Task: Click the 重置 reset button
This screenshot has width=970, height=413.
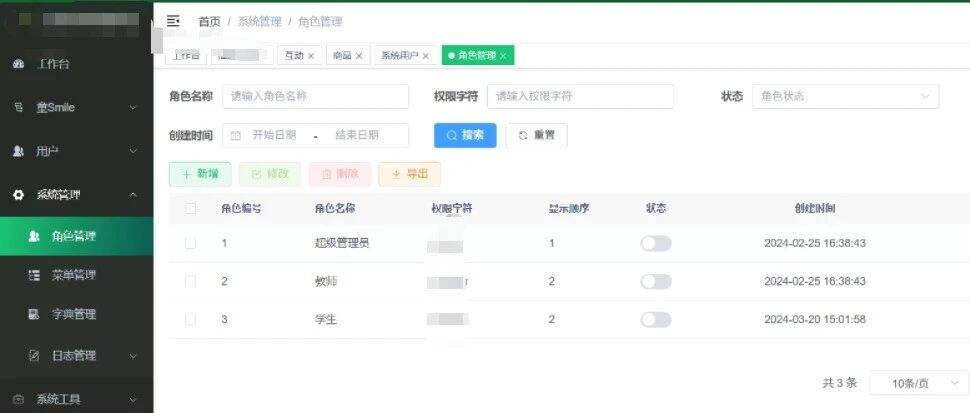Action: coord(536,135)
